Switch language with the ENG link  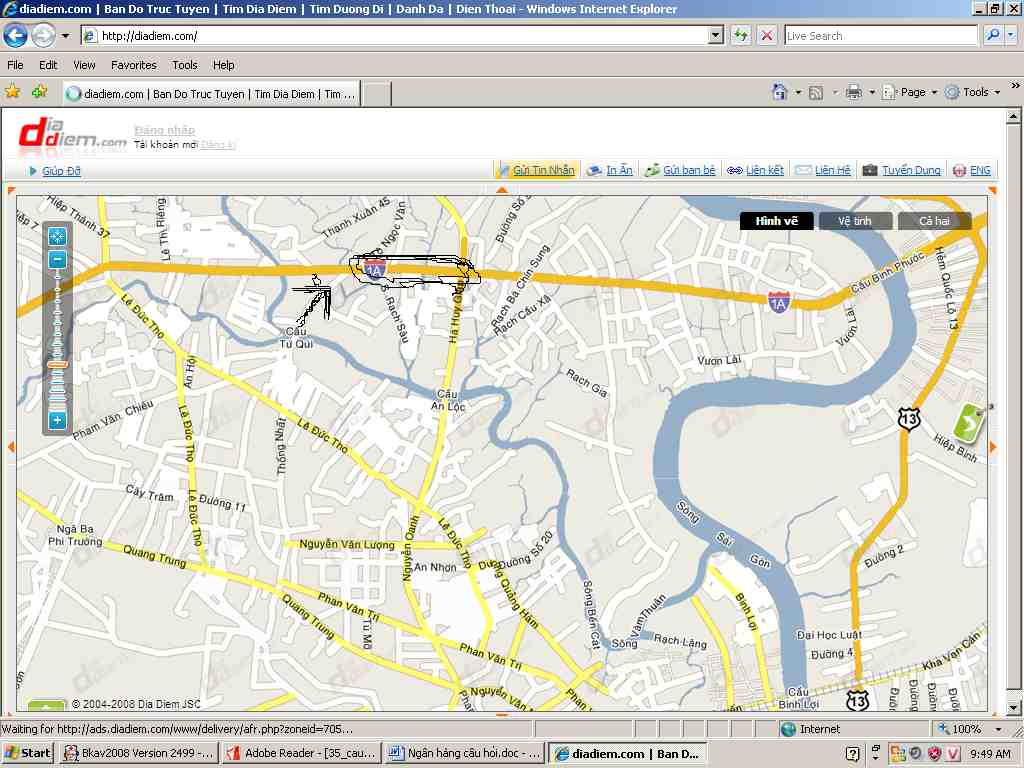point(980,170)
